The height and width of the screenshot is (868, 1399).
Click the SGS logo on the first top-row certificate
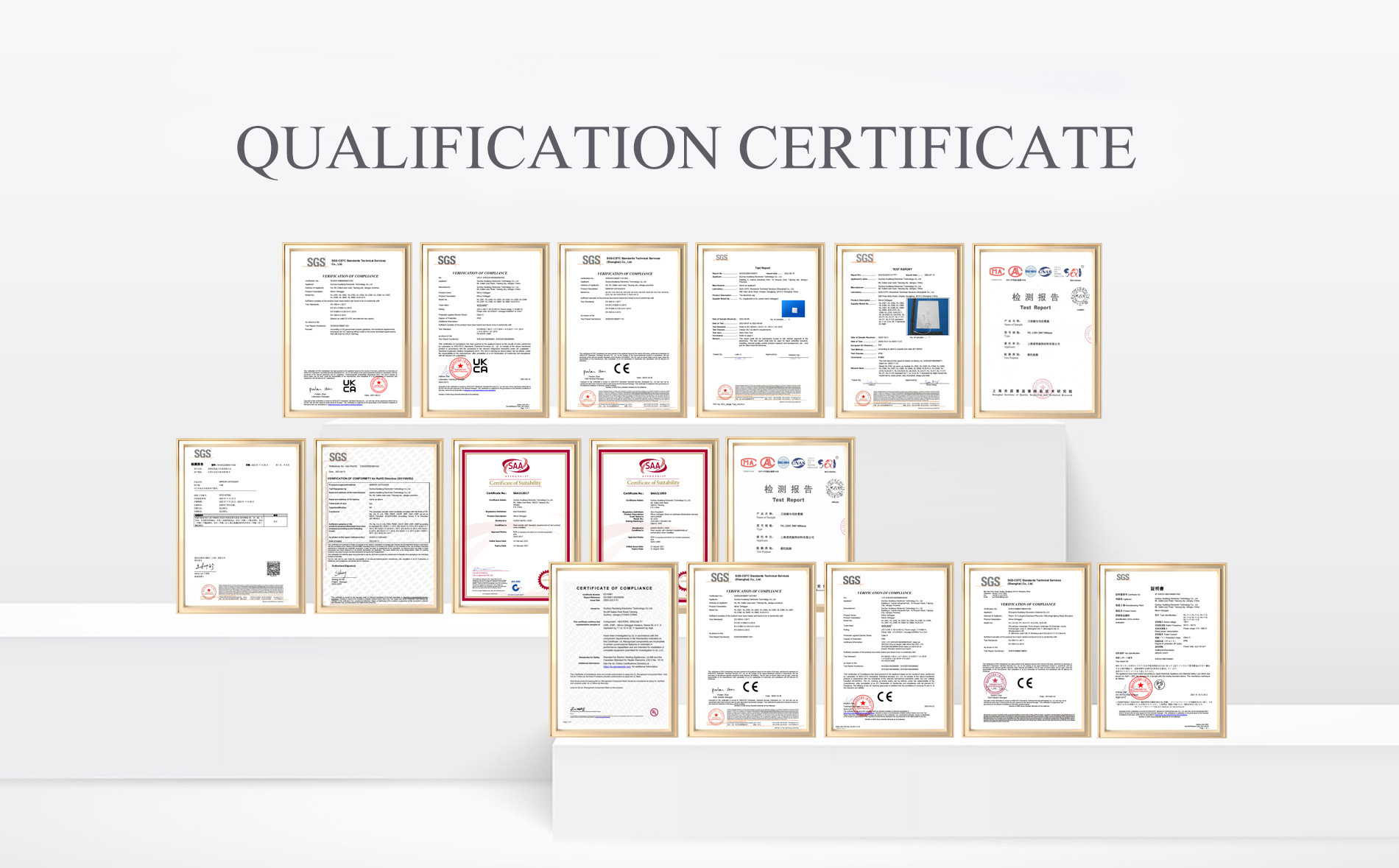coord(316,262)
